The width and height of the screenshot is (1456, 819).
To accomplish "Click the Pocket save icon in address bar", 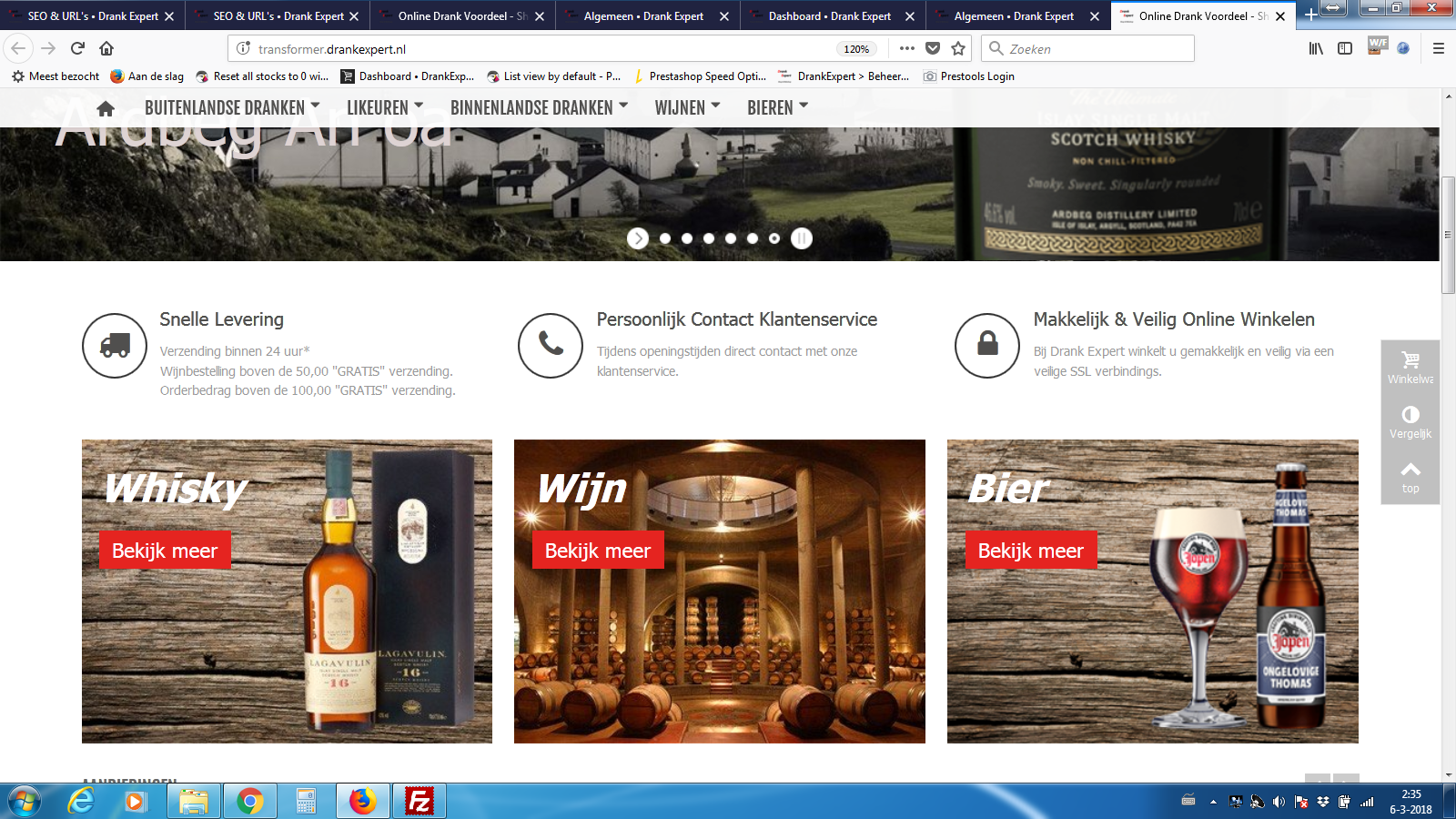I will tap(933, 48).
